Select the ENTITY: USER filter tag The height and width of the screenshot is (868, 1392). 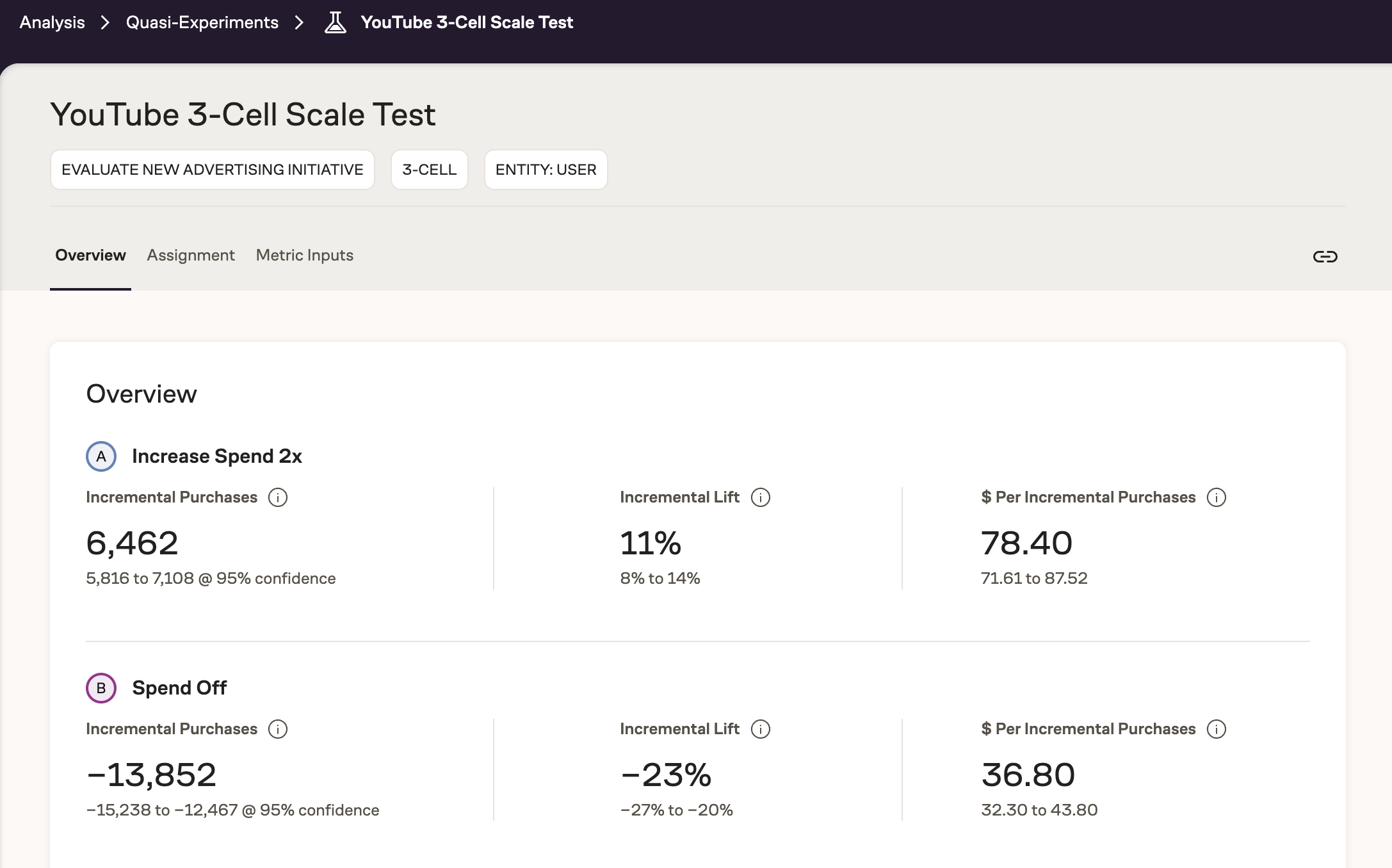[546, 169]
